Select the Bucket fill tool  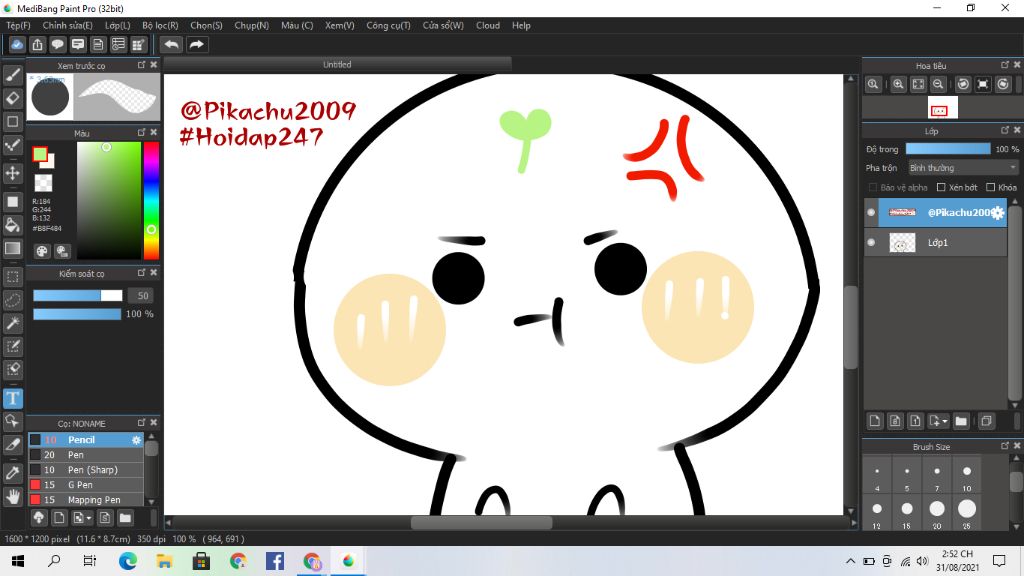coord(12,225)
